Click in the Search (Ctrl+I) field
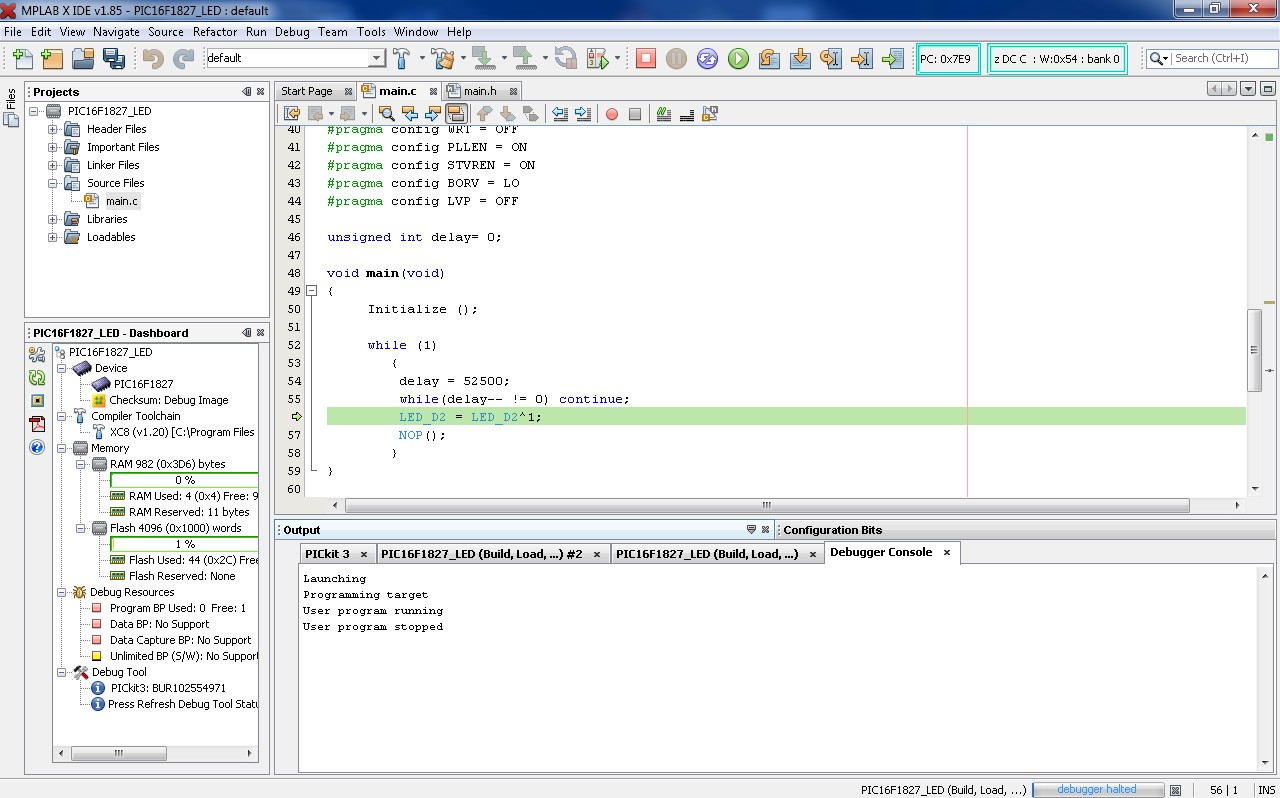This screenshot has width=1280, height=798. click(x=1216, y=59)
